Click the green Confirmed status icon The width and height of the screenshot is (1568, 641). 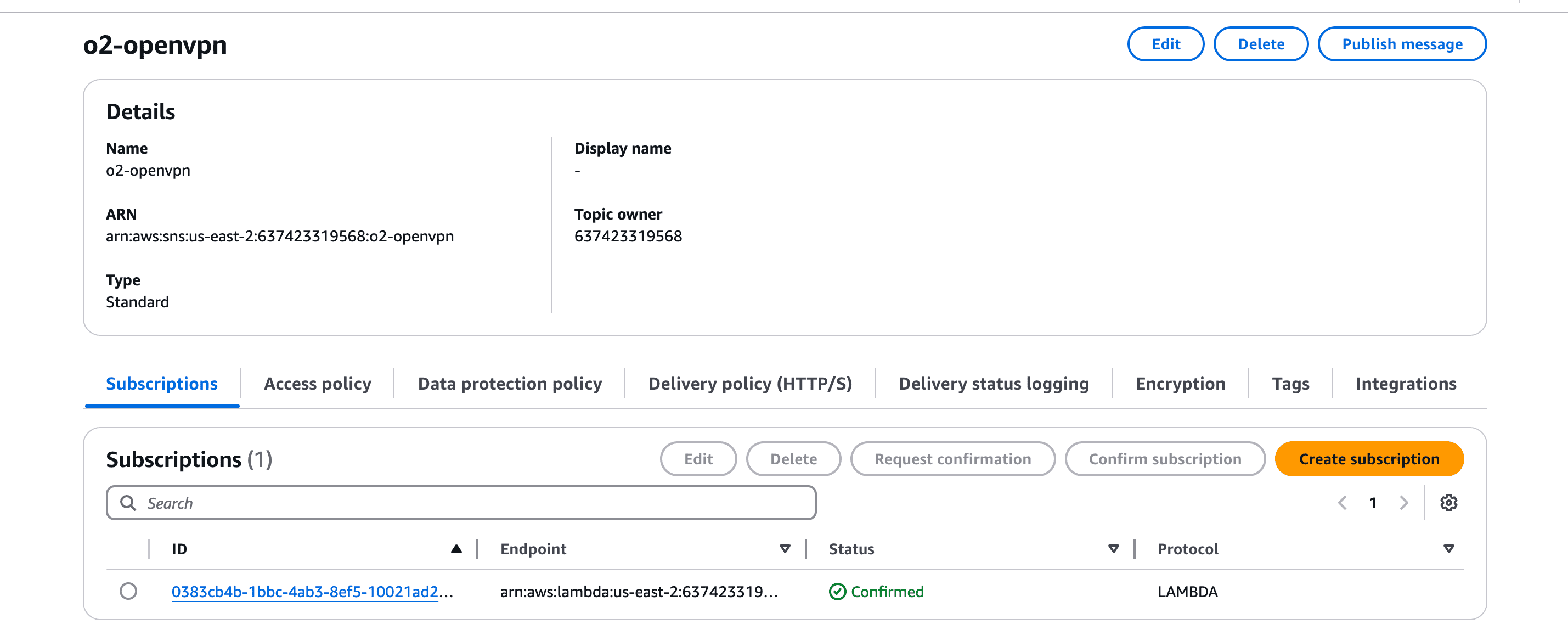(837, 592)
